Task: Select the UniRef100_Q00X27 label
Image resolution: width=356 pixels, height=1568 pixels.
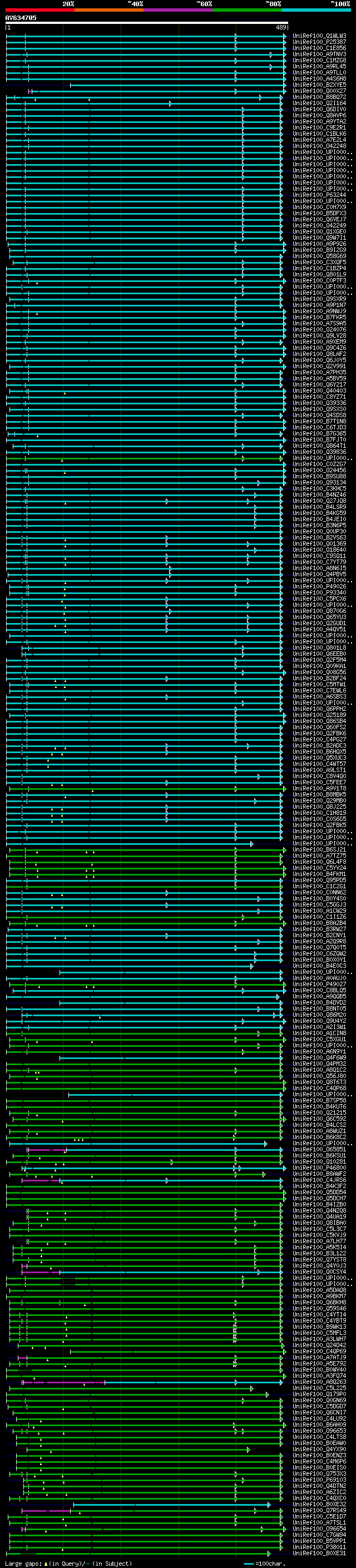Action: click(319, 91)
